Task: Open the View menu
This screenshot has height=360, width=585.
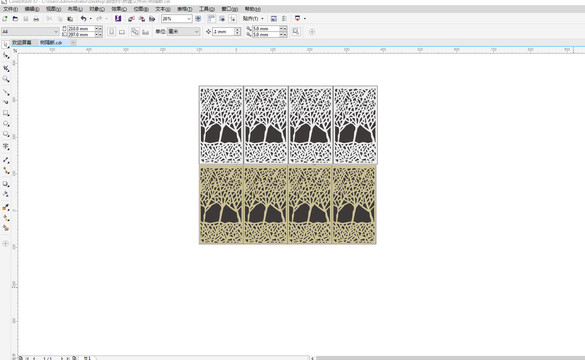Action: click(53, 9)
